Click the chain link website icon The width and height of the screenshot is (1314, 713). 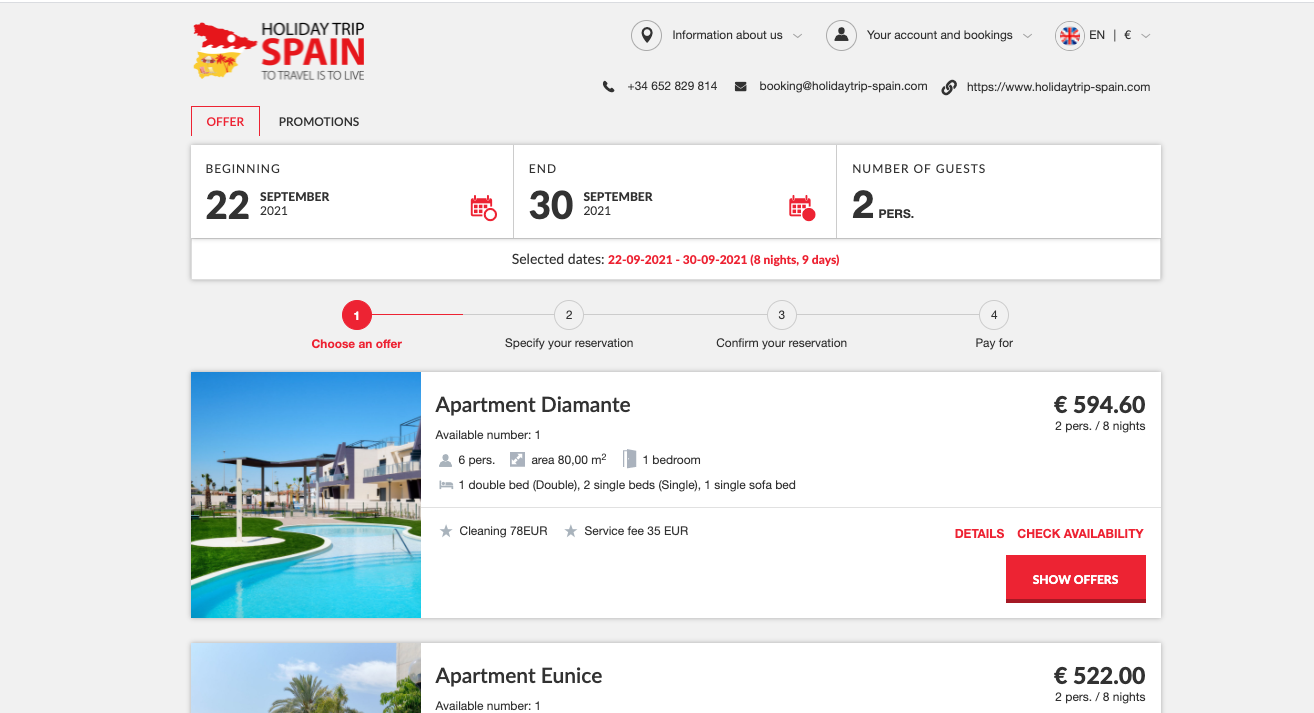pyautogui.click(x=949, y=87)
